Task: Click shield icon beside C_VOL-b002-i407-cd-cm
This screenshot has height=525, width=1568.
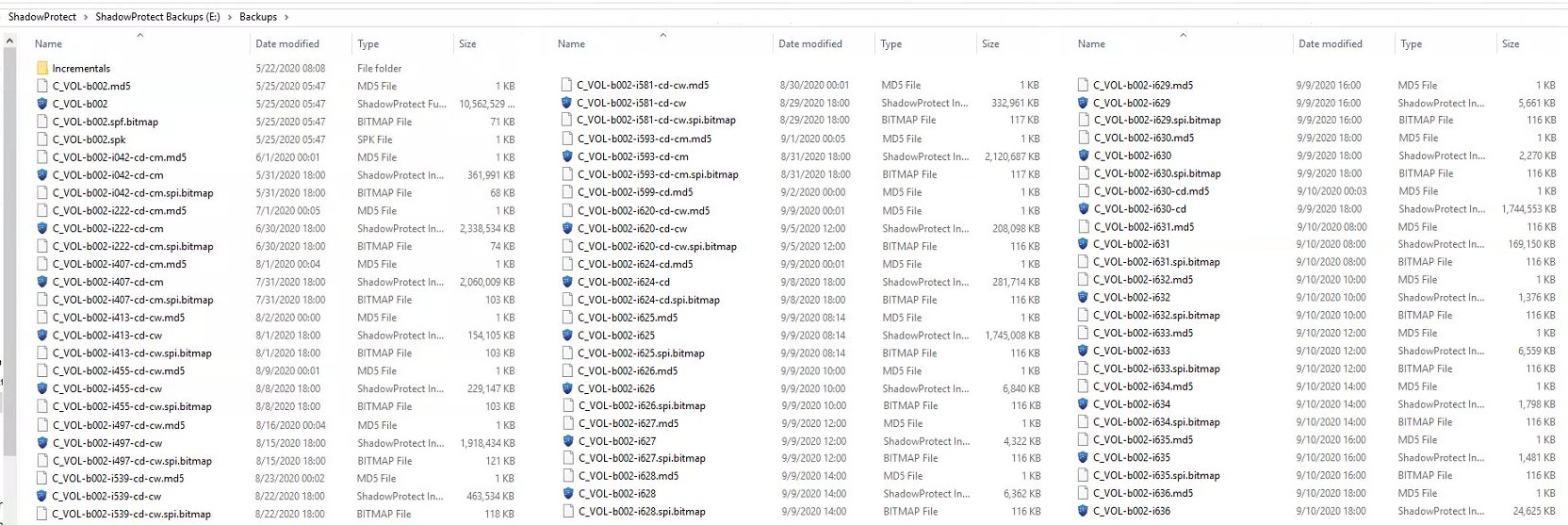Action: (42, 281)
